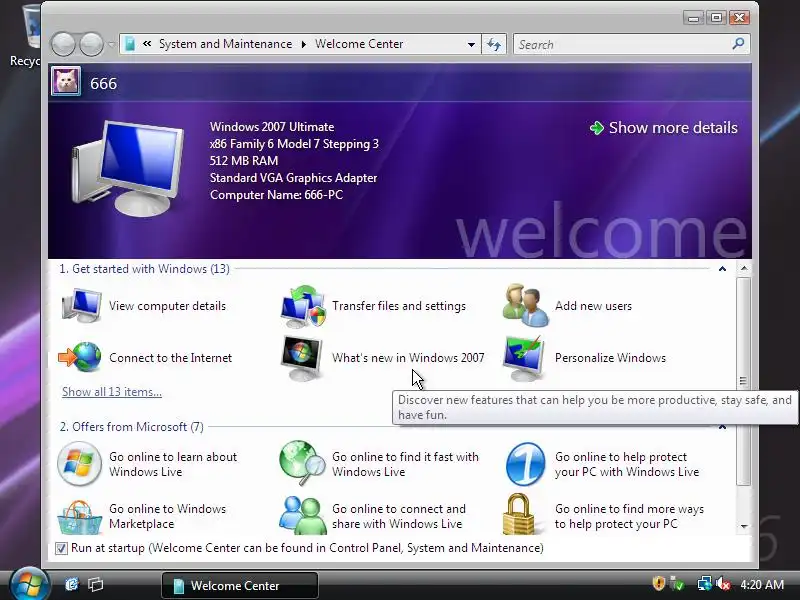Click Show more details link
The width and height of the screenshot is (800, 600).
coord(673,128)
